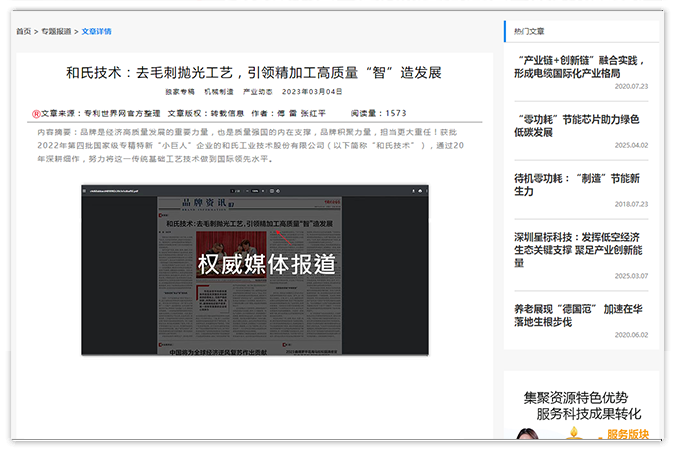Click the date 2020.07.23
674x455 pixels.
[x=631, y=86]
